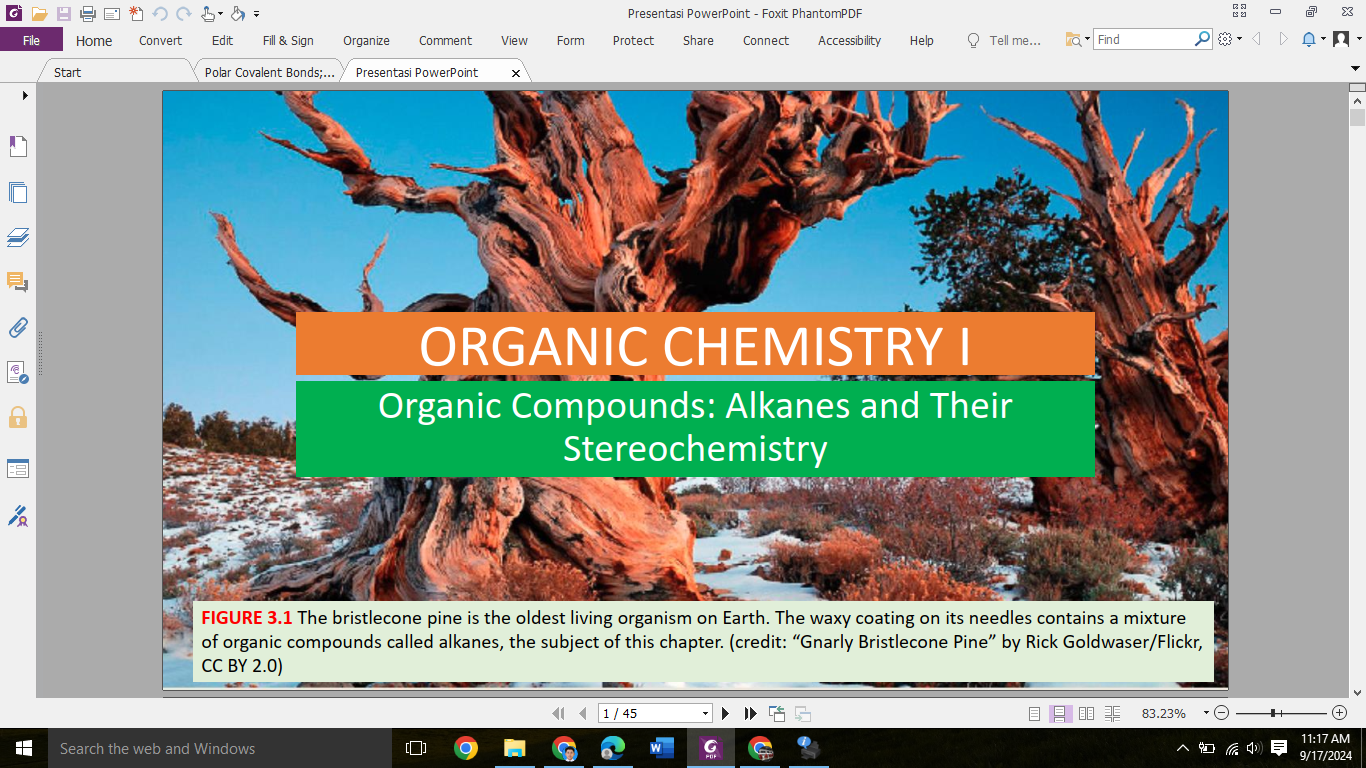Go to the next page arrow
The width and height of the screenshot is (1366, 768).
tap(725, 713)
